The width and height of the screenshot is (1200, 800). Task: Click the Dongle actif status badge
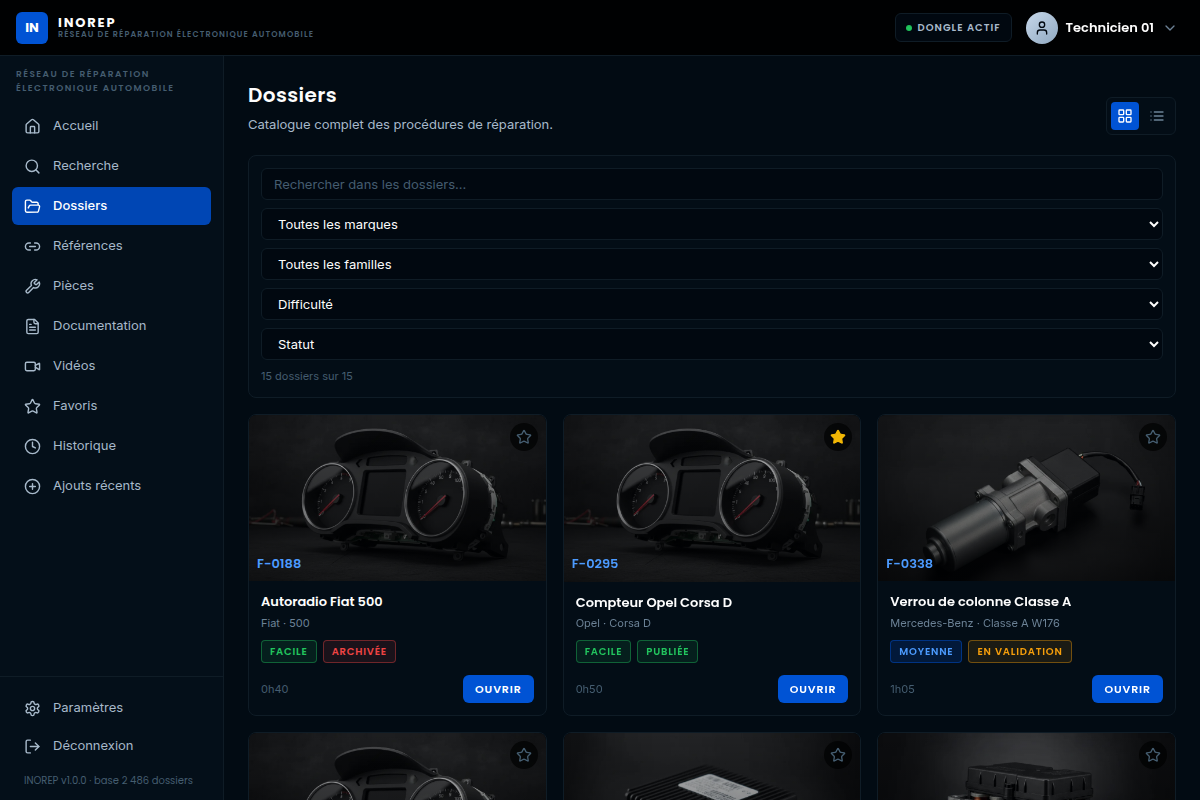pyautogui.click(x=953, y=28)
